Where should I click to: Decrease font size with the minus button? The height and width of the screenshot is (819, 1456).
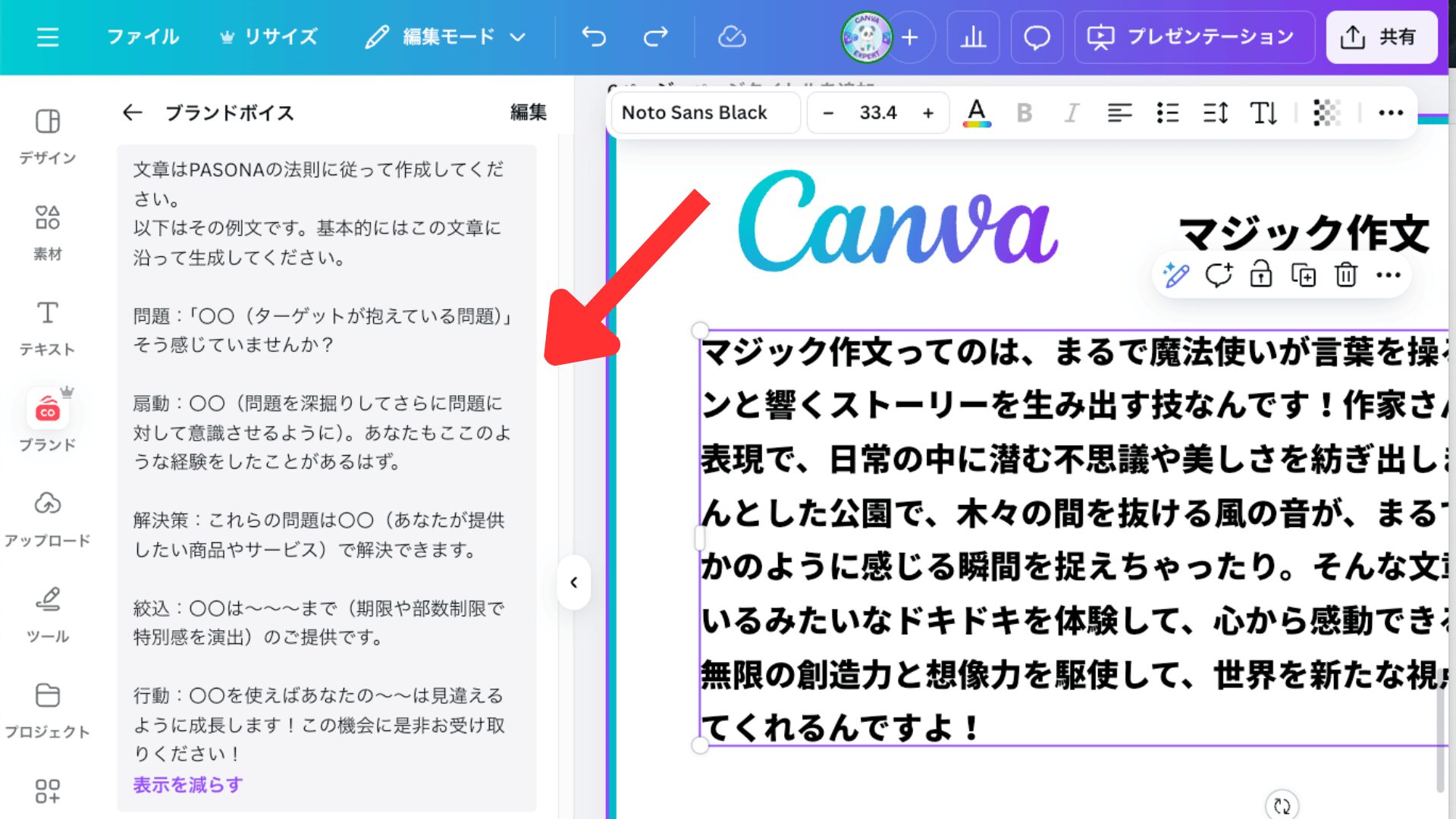(828, 113)
